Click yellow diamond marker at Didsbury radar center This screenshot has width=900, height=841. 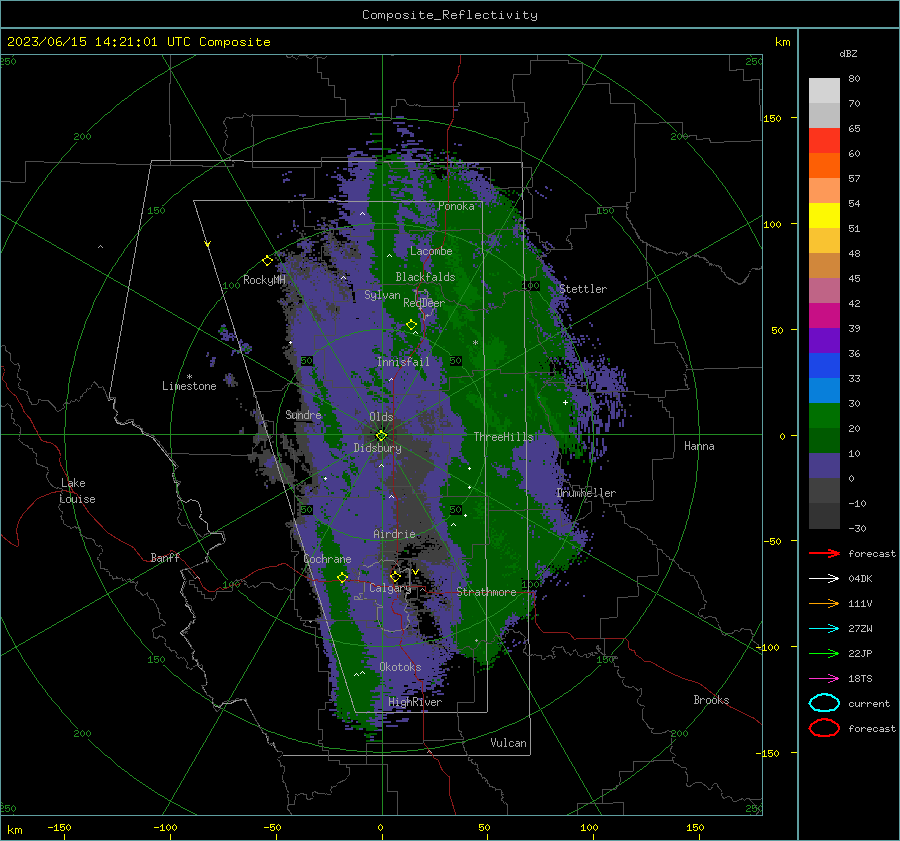click(x=381, y=436)
